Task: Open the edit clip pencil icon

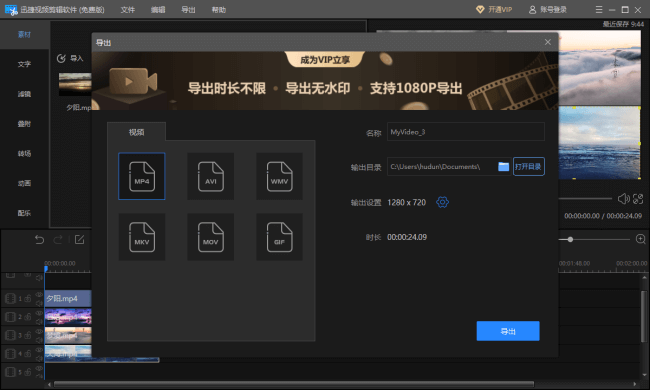Action: pyautogui.click(x=79, y=240)
